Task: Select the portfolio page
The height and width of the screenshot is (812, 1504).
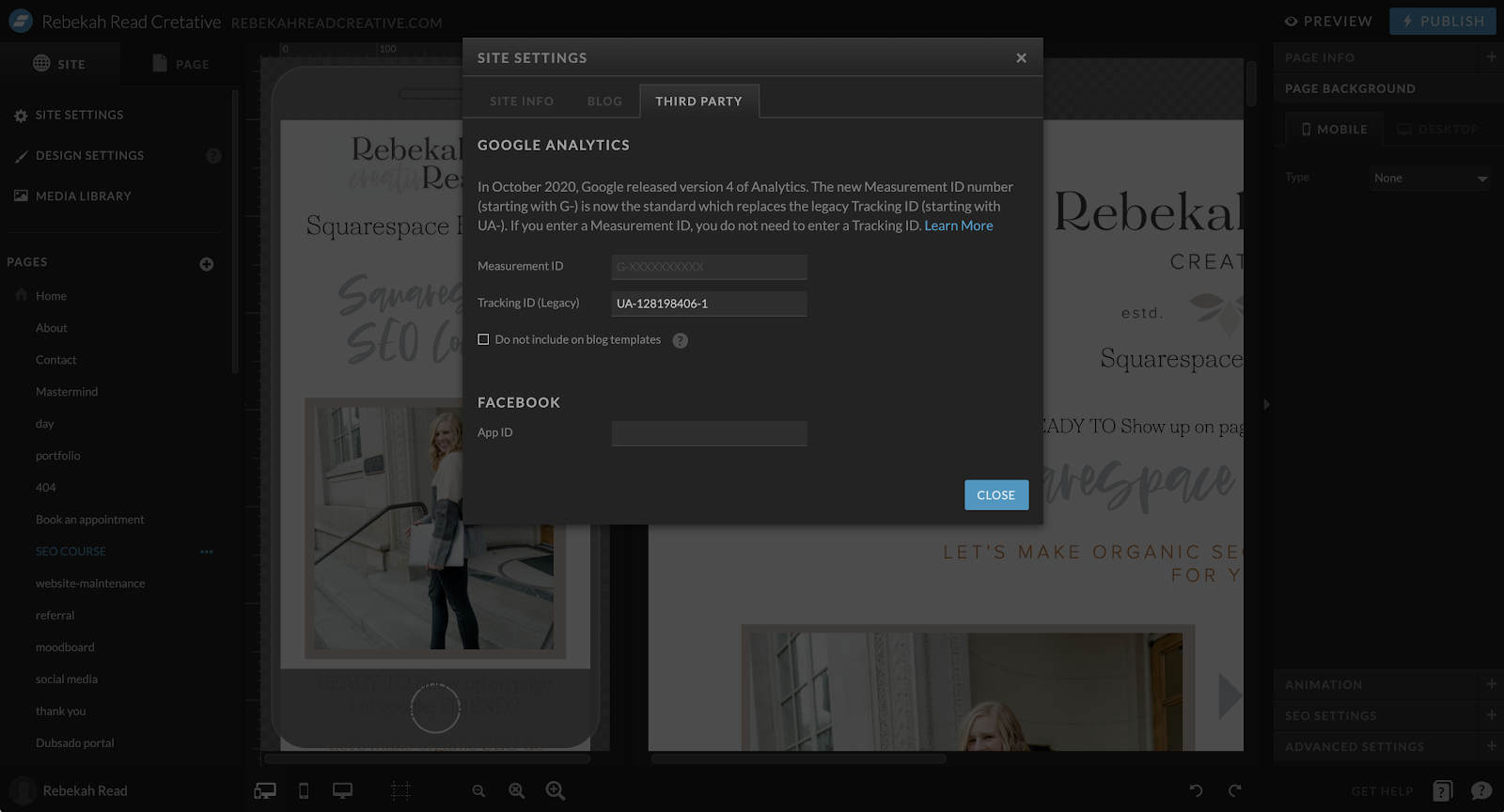Action: click(x=58, y=456)
